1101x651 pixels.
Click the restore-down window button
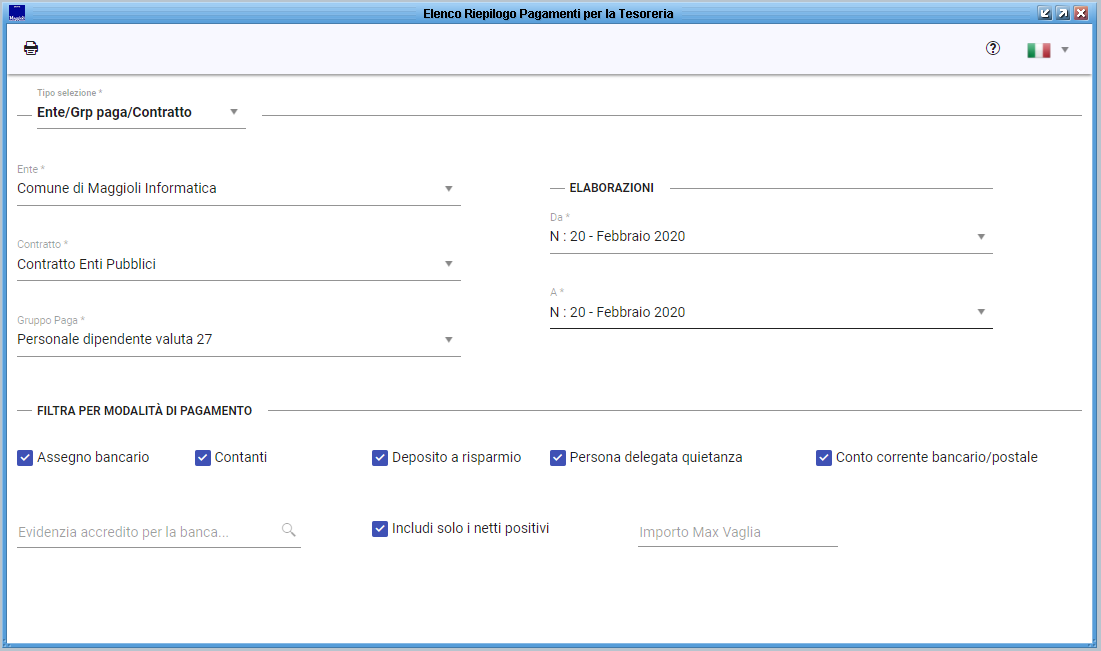pyautogui.click(x=1045, y=13)
